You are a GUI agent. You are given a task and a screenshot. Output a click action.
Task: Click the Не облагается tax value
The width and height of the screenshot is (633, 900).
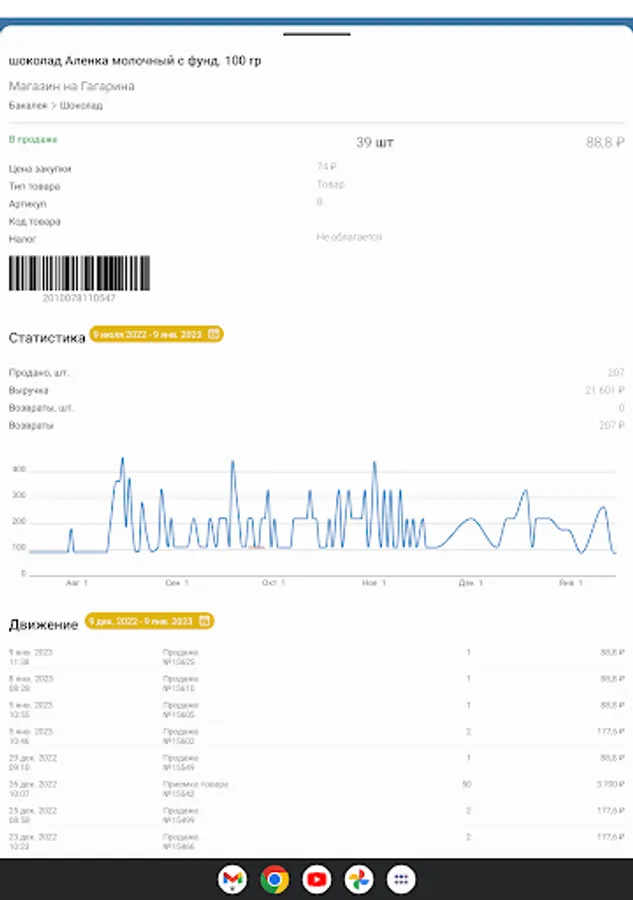349,236
